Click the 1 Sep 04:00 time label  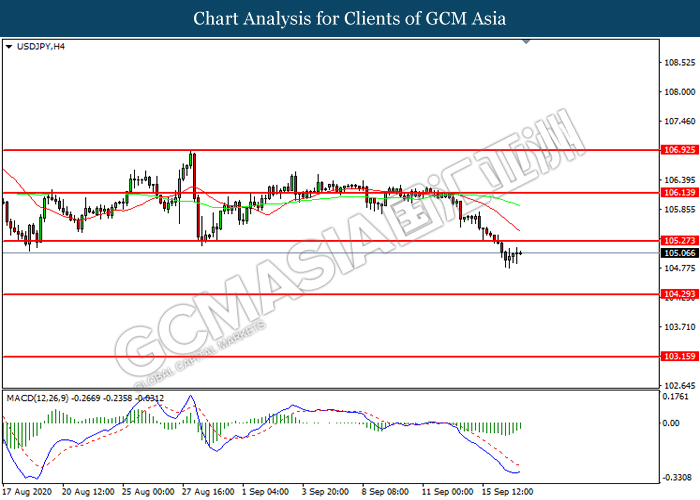tap(266, 492)
